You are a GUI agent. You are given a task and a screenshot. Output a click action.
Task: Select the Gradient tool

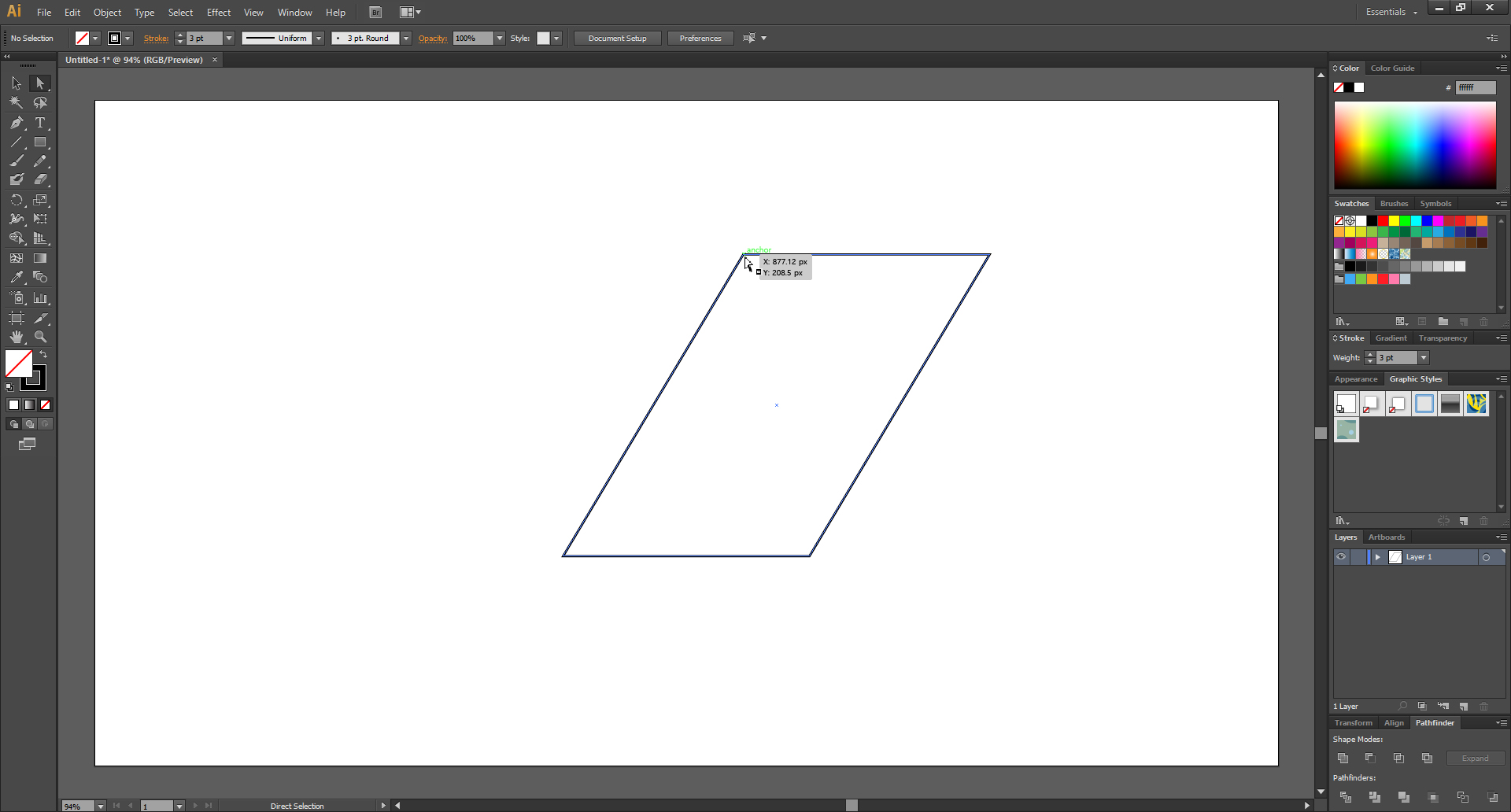40,258
